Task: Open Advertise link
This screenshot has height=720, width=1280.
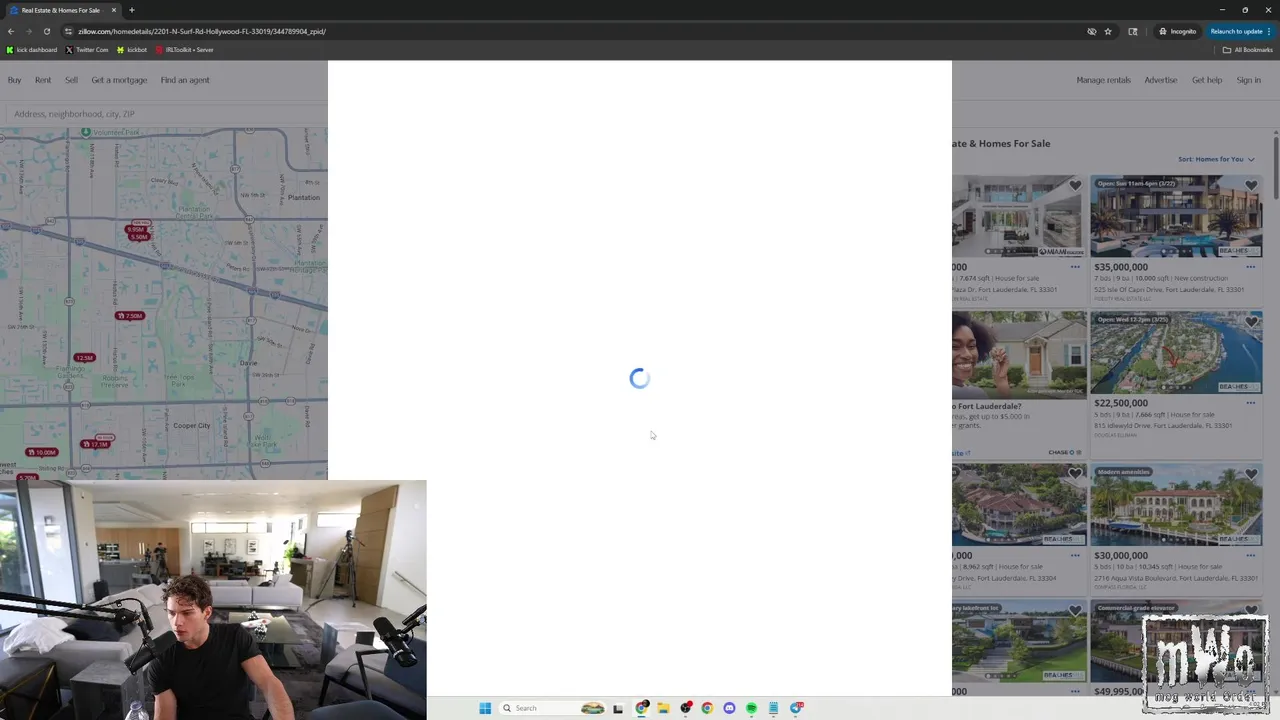Action: pos(1160,80)
